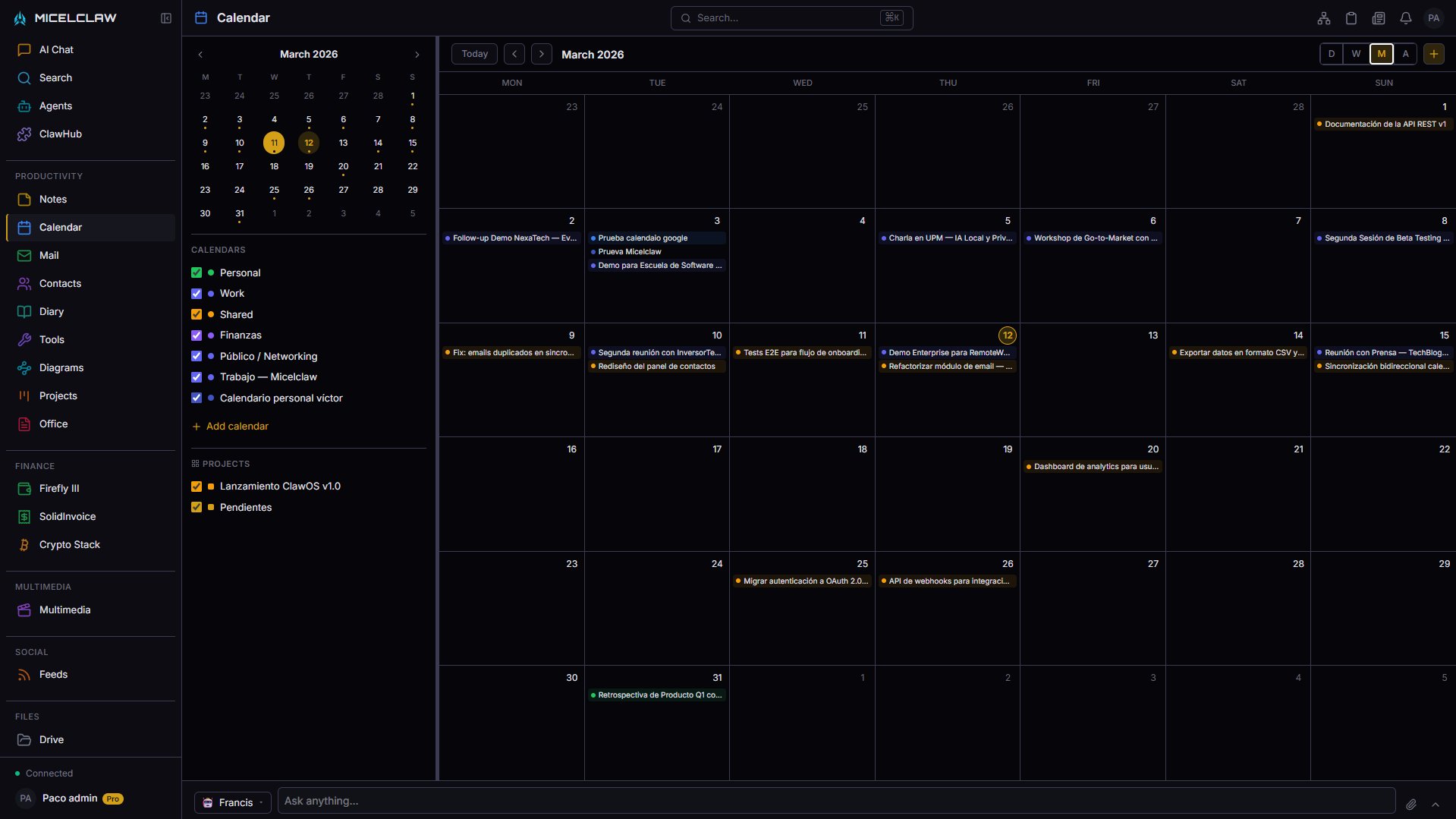Open the clipboard icon in the top bar

1351,17
